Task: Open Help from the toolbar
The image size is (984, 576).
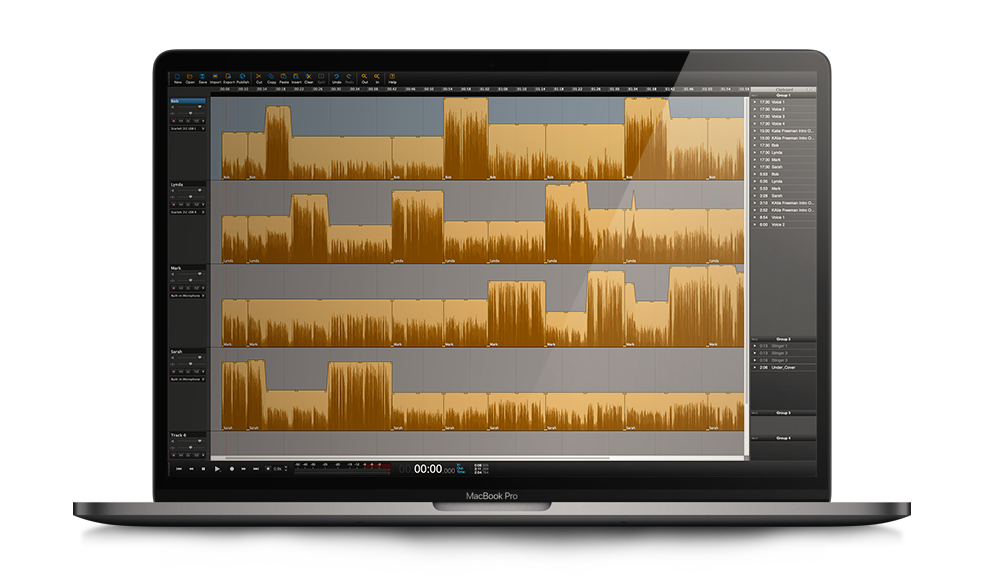Action: click(392, 77)
